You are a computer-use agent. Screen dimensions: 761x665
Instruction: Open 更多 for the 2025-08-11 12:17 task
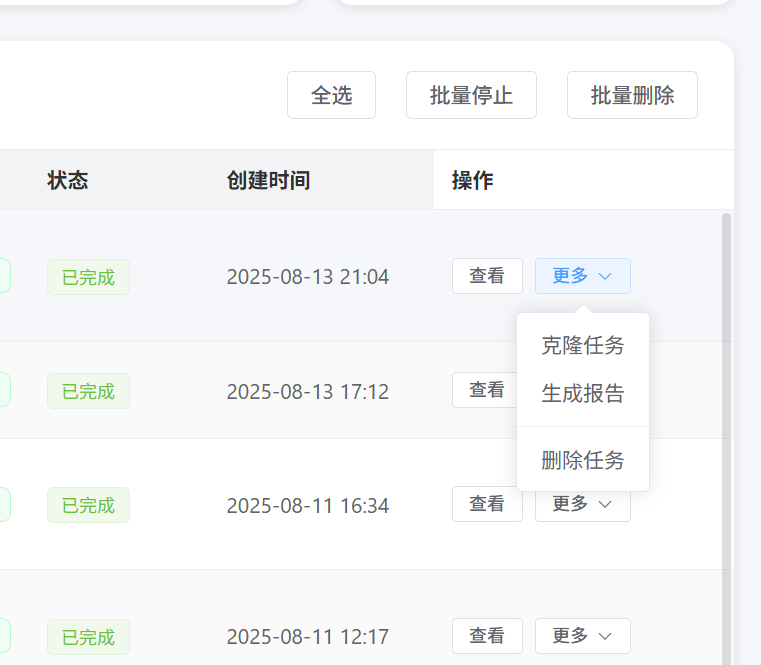coord(582,635)
